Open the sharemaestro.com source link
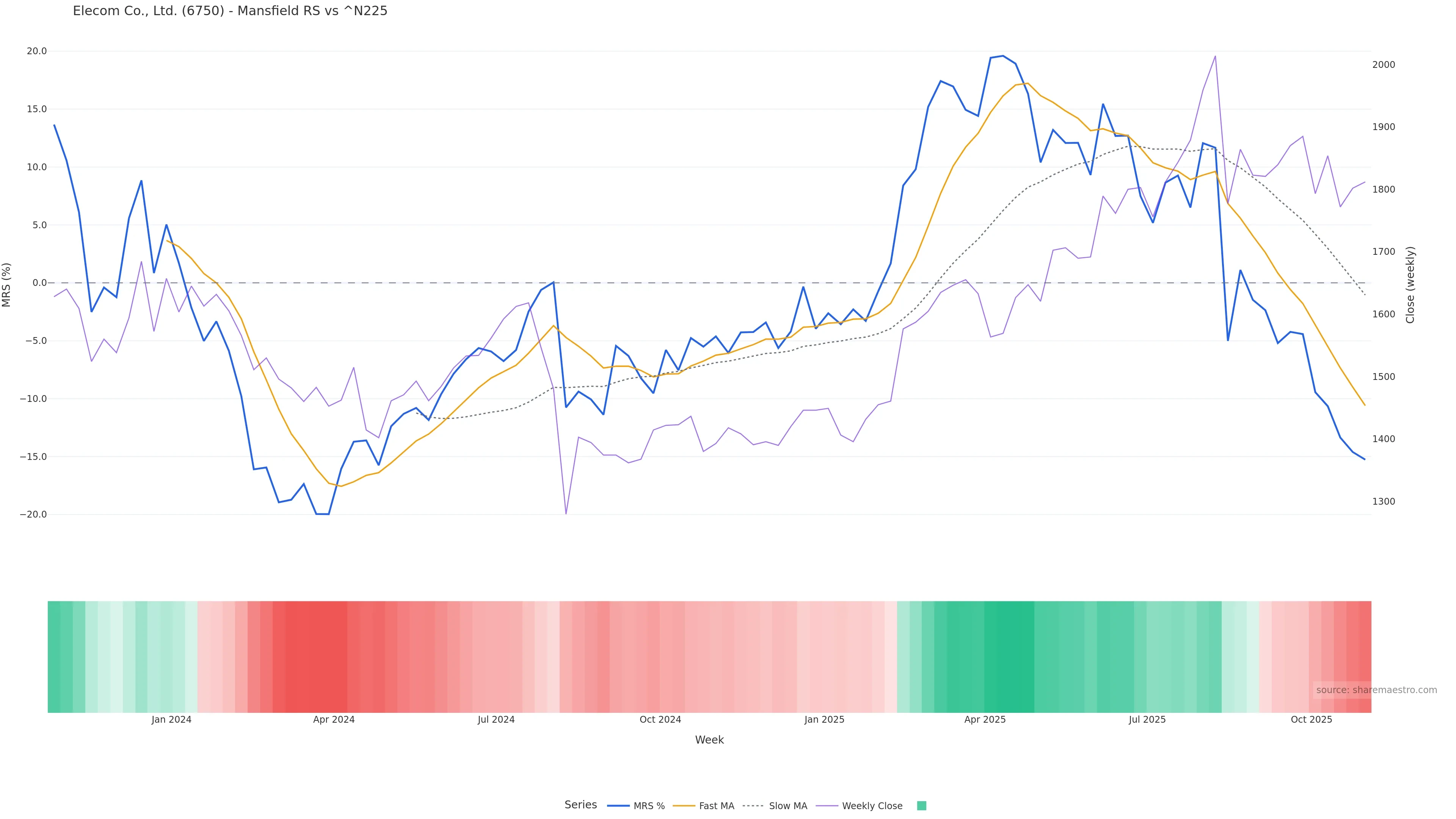 pos(1376,690)
